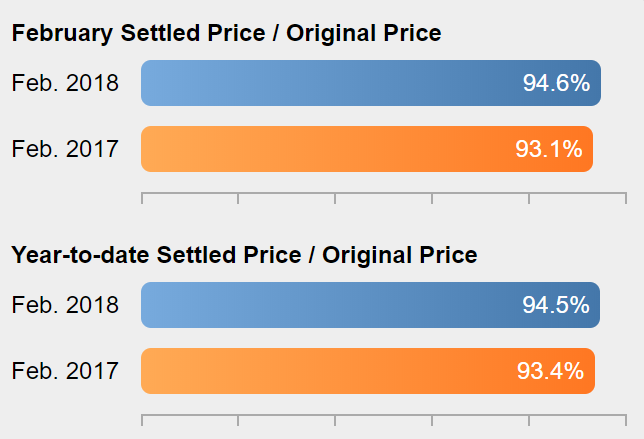Click the Year-to-date Settled Price / Original Price heading
644x439 pixels.
click(244, 255)
